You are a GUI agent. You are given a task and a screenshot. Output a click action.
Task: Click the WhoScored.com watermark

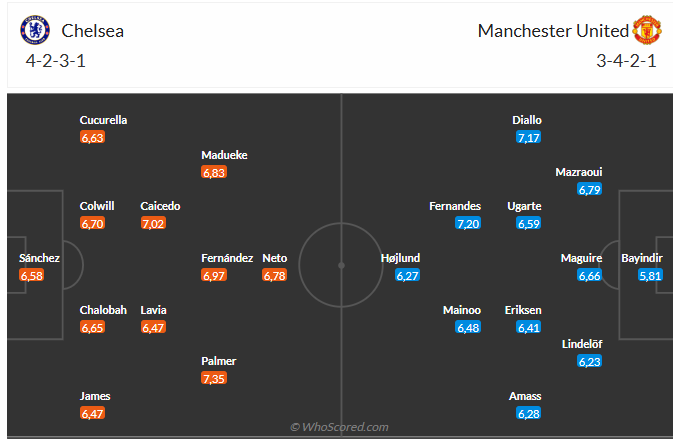click(339, 427)
